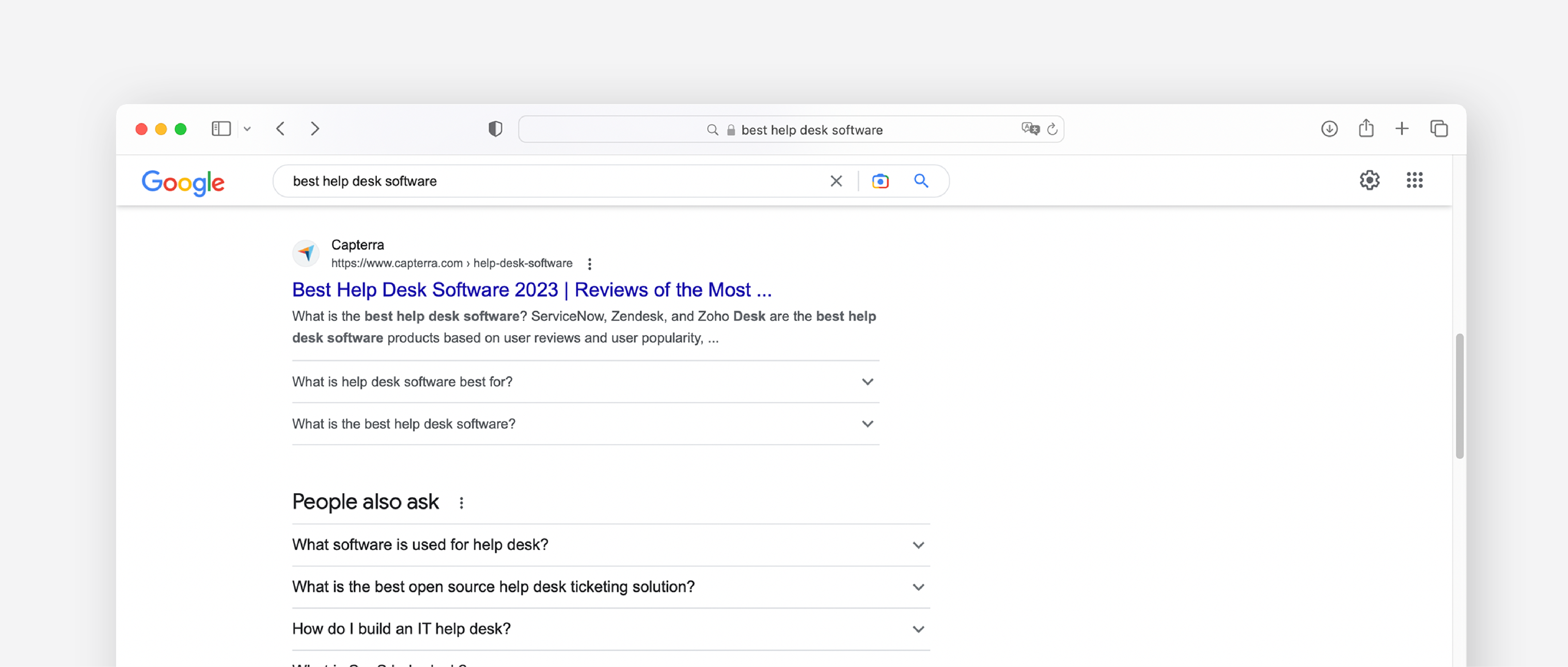Open the sidebar tab group dropdown

(x=247, y=129)
